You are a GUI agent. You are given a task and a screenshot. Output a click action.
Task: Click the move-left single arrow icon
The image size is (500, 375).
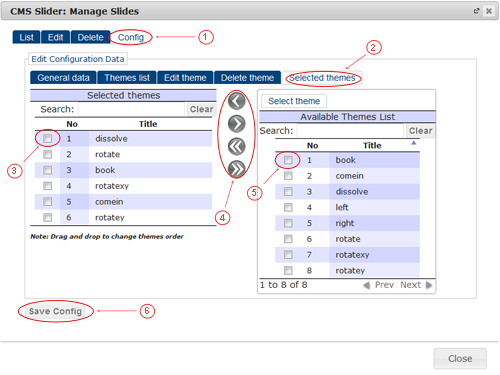236,102
